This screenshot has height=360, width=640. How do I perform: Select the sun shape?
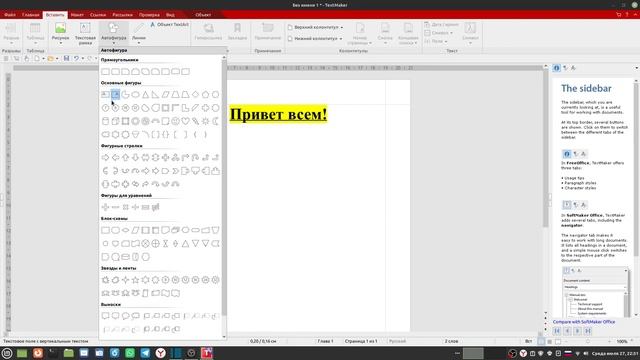(x=205, y=121)
